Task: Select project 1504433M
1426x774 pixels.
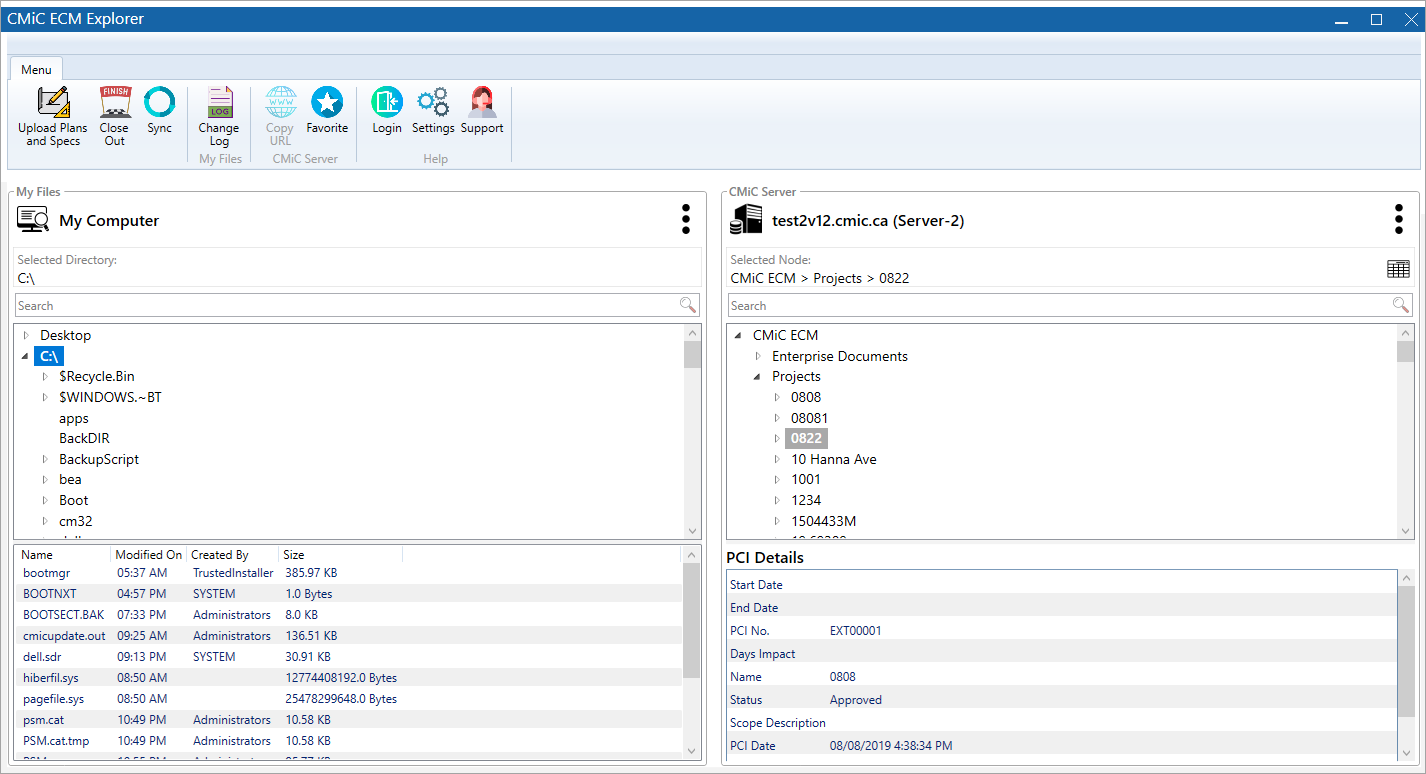Action: click(x=824, y=521)
